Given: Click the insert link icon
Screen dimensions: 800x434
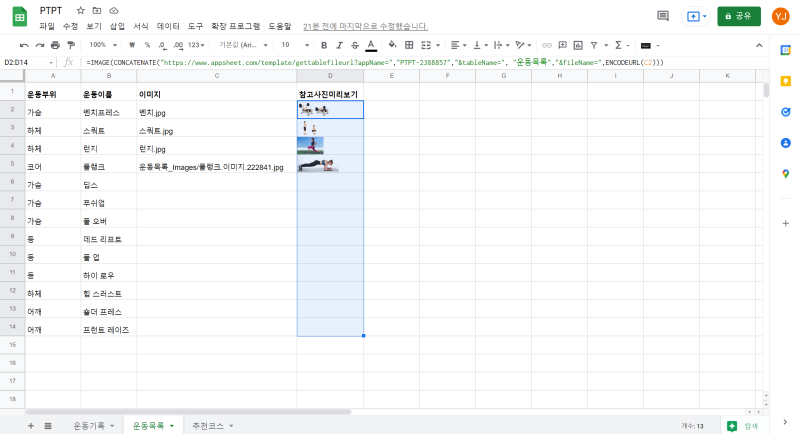Looking at the screenshot, I should tap(546, 45).
